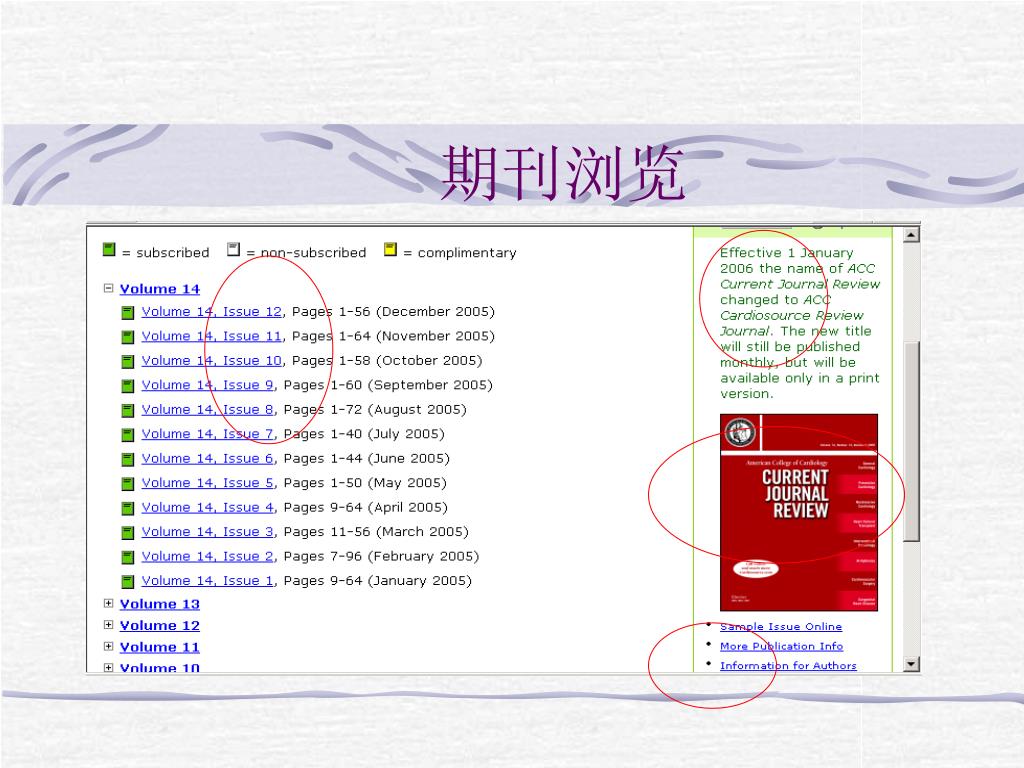
Task: Click green subscribed icon beside Issue 10
Action: (x=128, y=362)
